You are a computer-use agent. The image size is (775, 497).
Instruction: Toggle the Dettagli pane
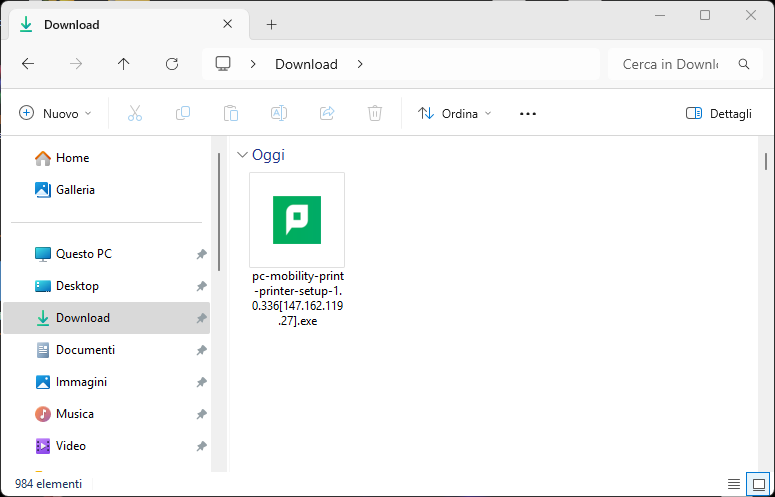pyautogui.click(x=719, y=114)
